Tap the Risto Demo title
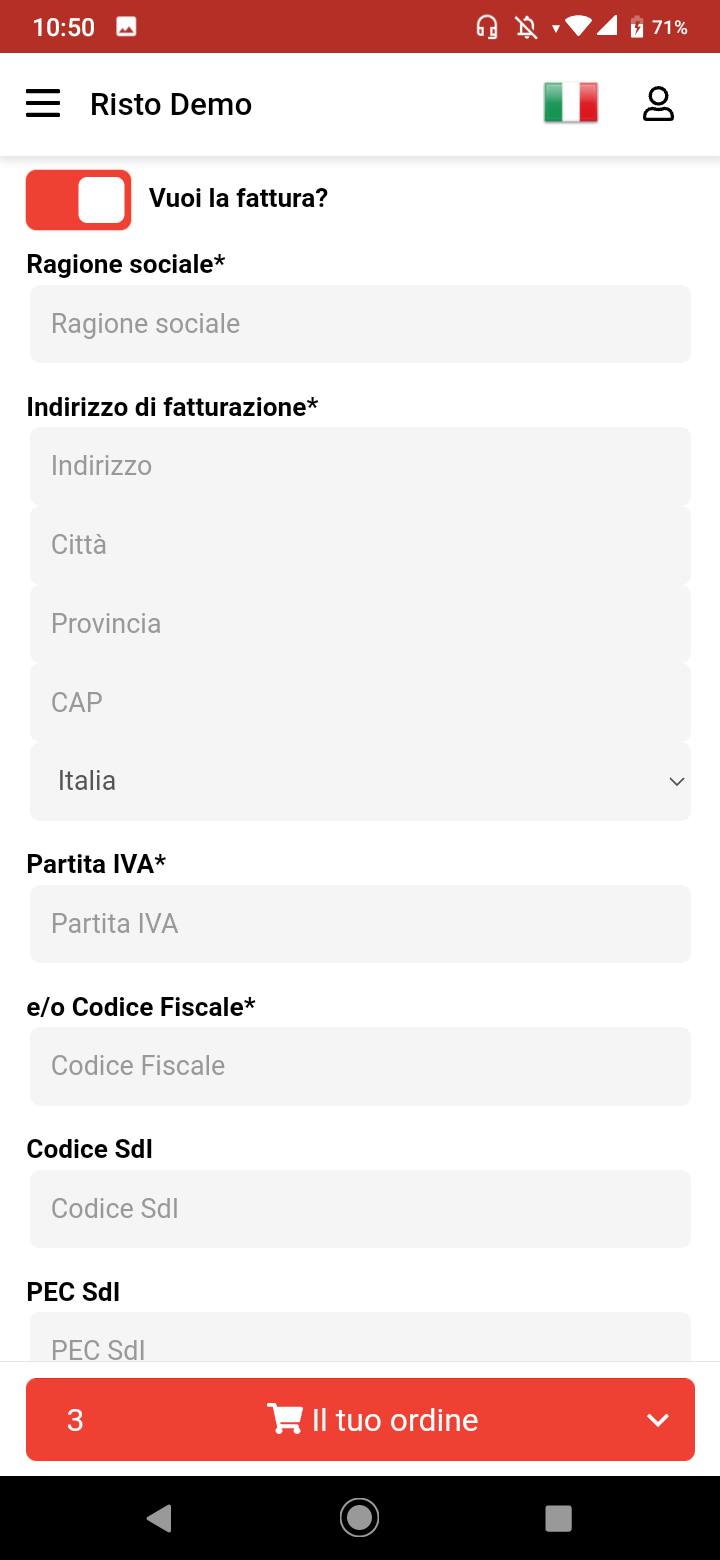The height and width of the screenshot is (1560, 720). [x=171, y=104]
